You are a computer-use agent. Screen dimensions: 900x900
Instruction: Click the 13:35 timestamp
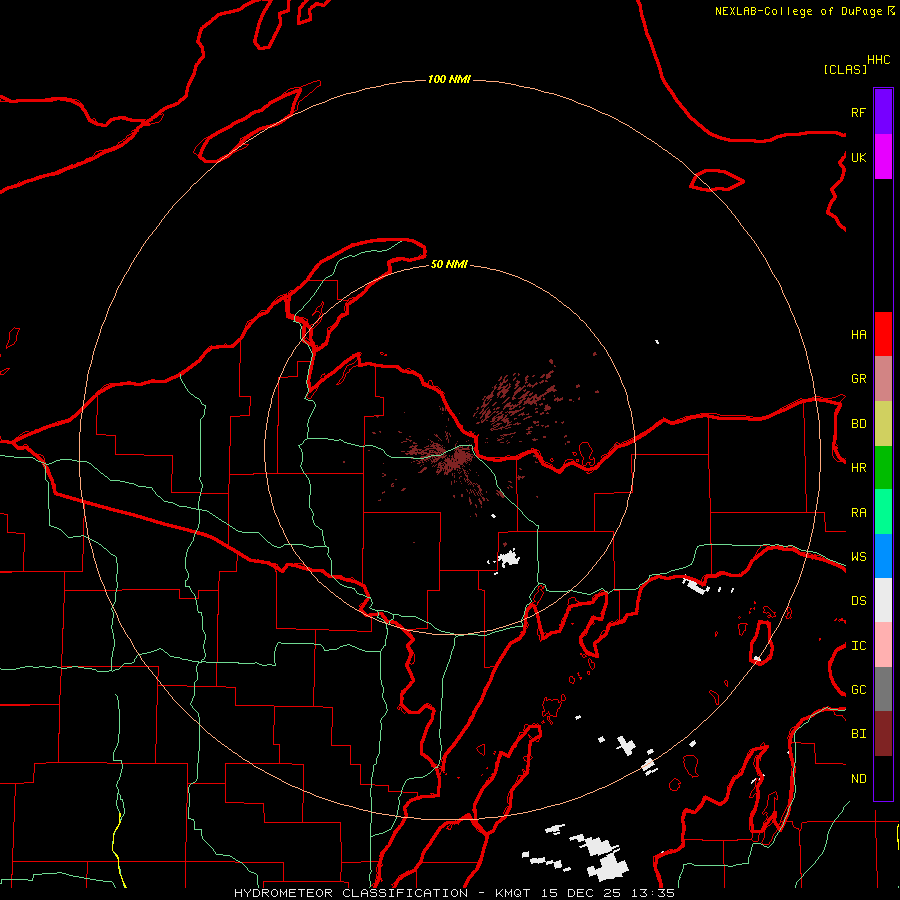(653, 893)
